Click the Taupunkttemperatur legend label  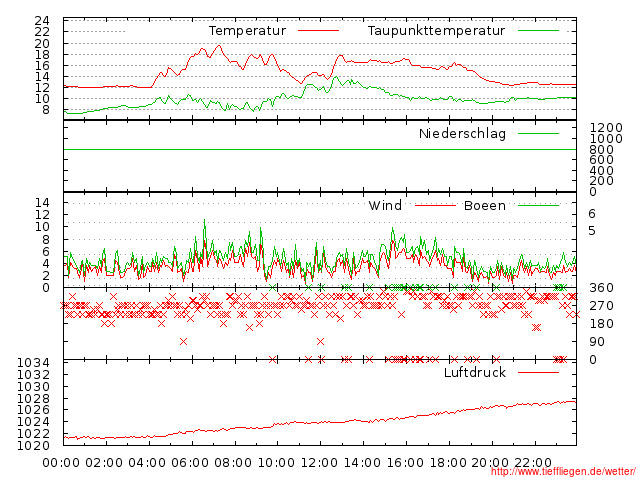(436, 31)
